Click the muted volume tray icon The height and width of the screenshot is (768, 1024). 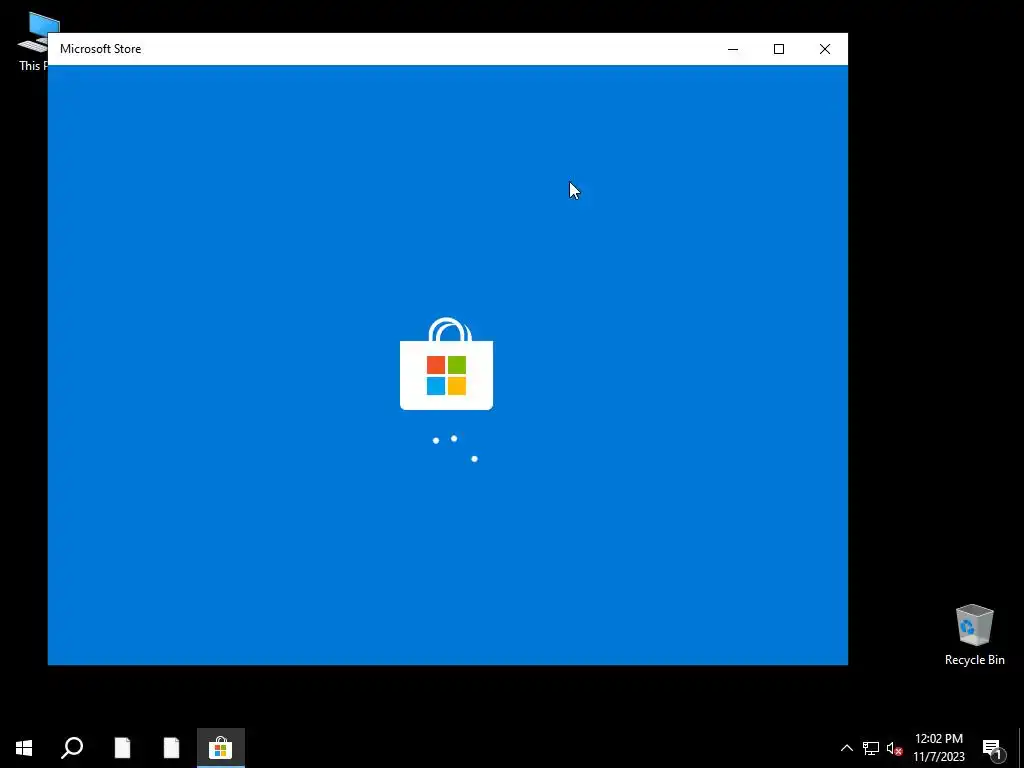tap(894, 748)
